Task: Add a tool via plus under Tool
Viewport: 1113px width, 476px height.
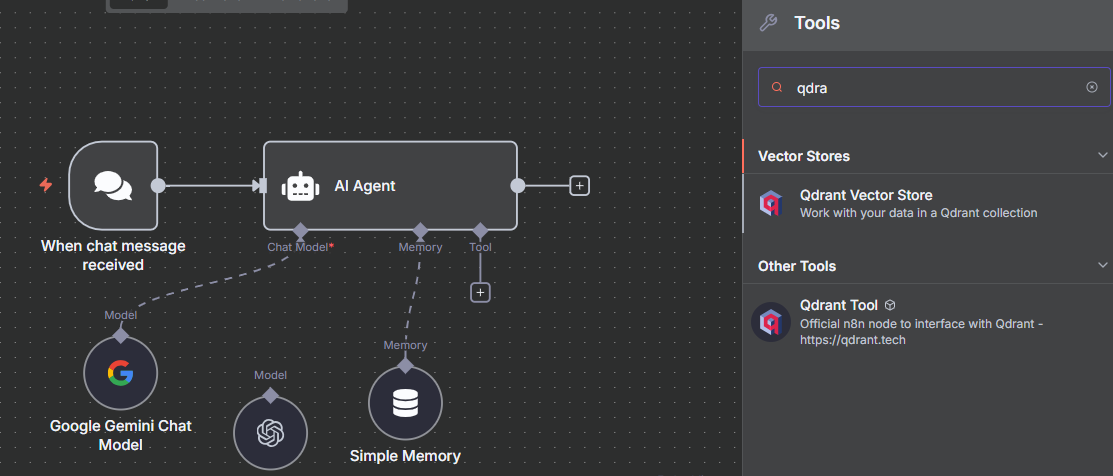Action: (x=480, y=292)
